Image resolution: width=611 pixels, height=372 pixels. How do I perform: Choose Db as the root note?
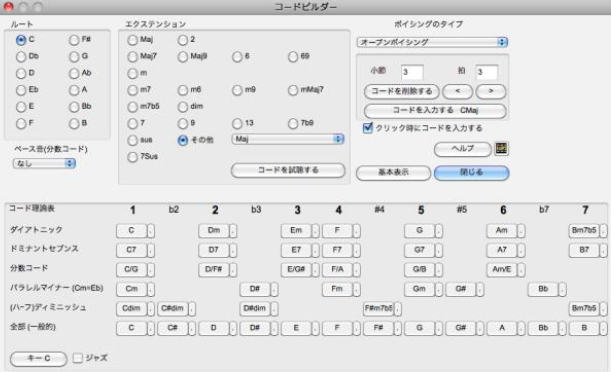[x=21, y=56]
